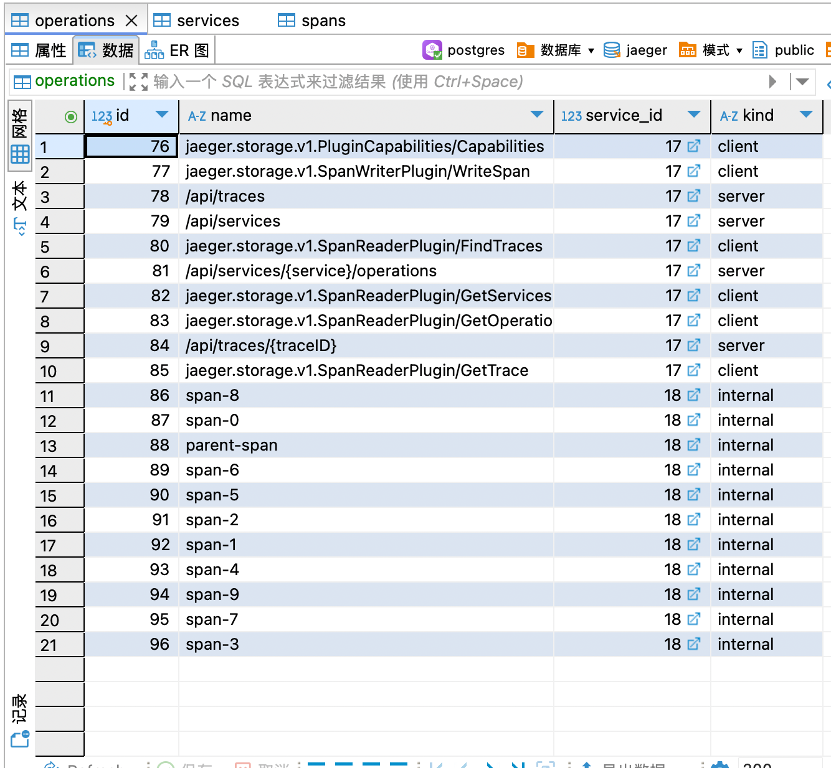
Task: Click the name column header
Action: 366,116
